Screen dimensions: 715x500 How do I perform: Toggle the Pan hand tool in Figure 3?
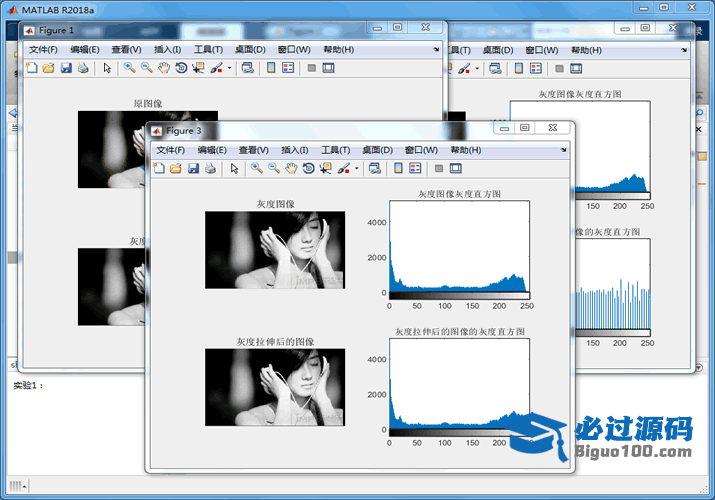coord(291,169)
